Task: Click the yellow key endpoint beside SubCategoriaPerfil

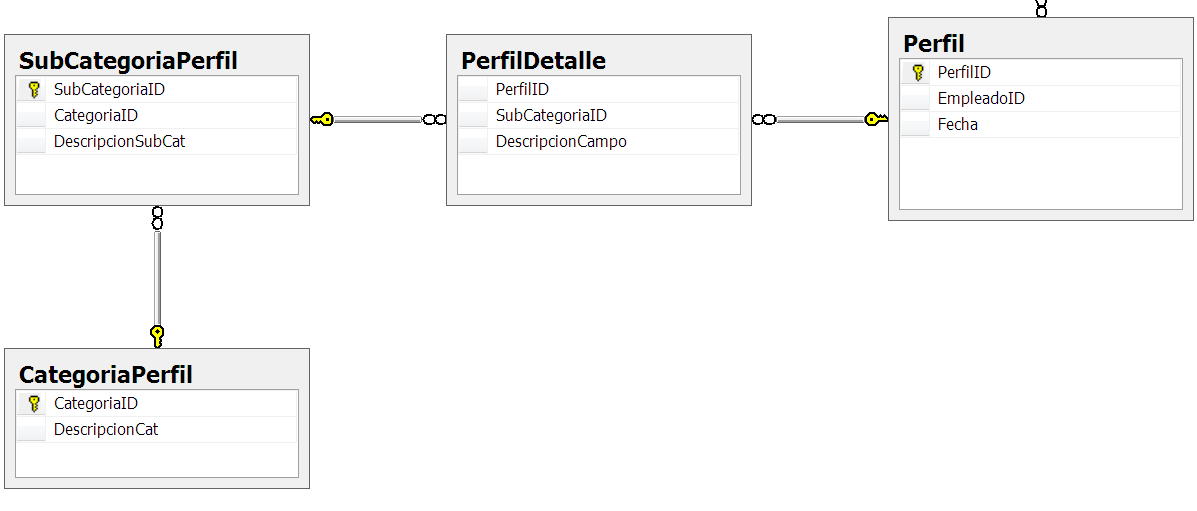Action: point(322,120)
